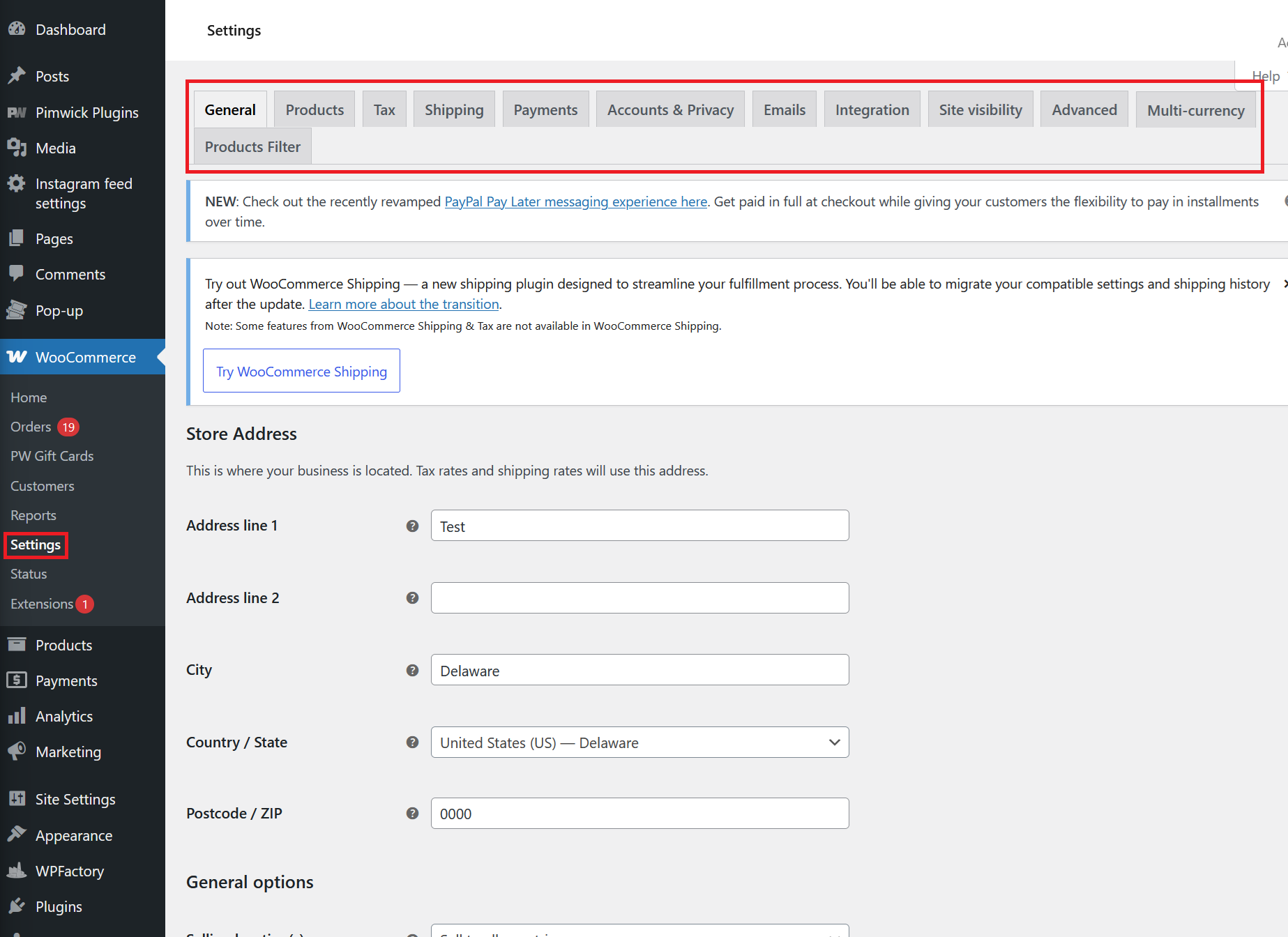Open WooCommerce Settings submenu item
Viewport: 1288px width, 937px height.
click(x=36, y=544)
